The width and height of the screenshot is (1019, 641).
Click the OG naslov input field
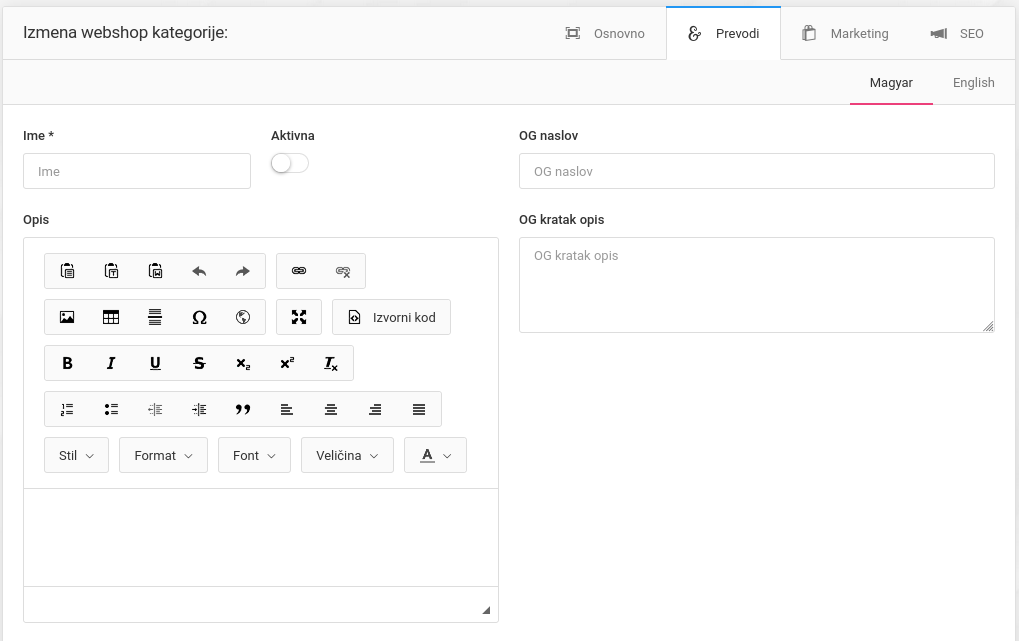tap(756, 171)
